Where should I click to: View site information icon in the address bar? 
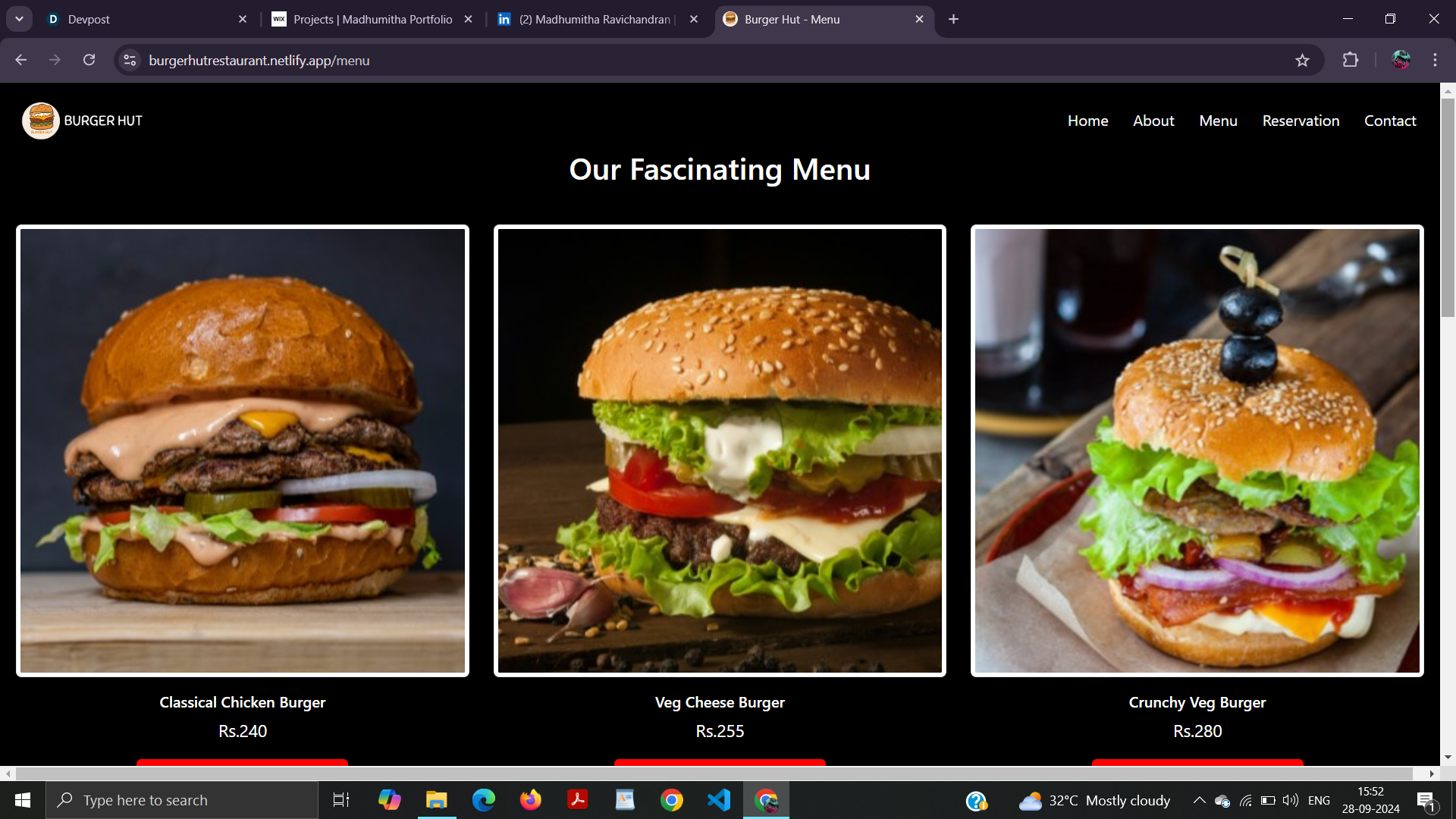click(x=130, y=61)
